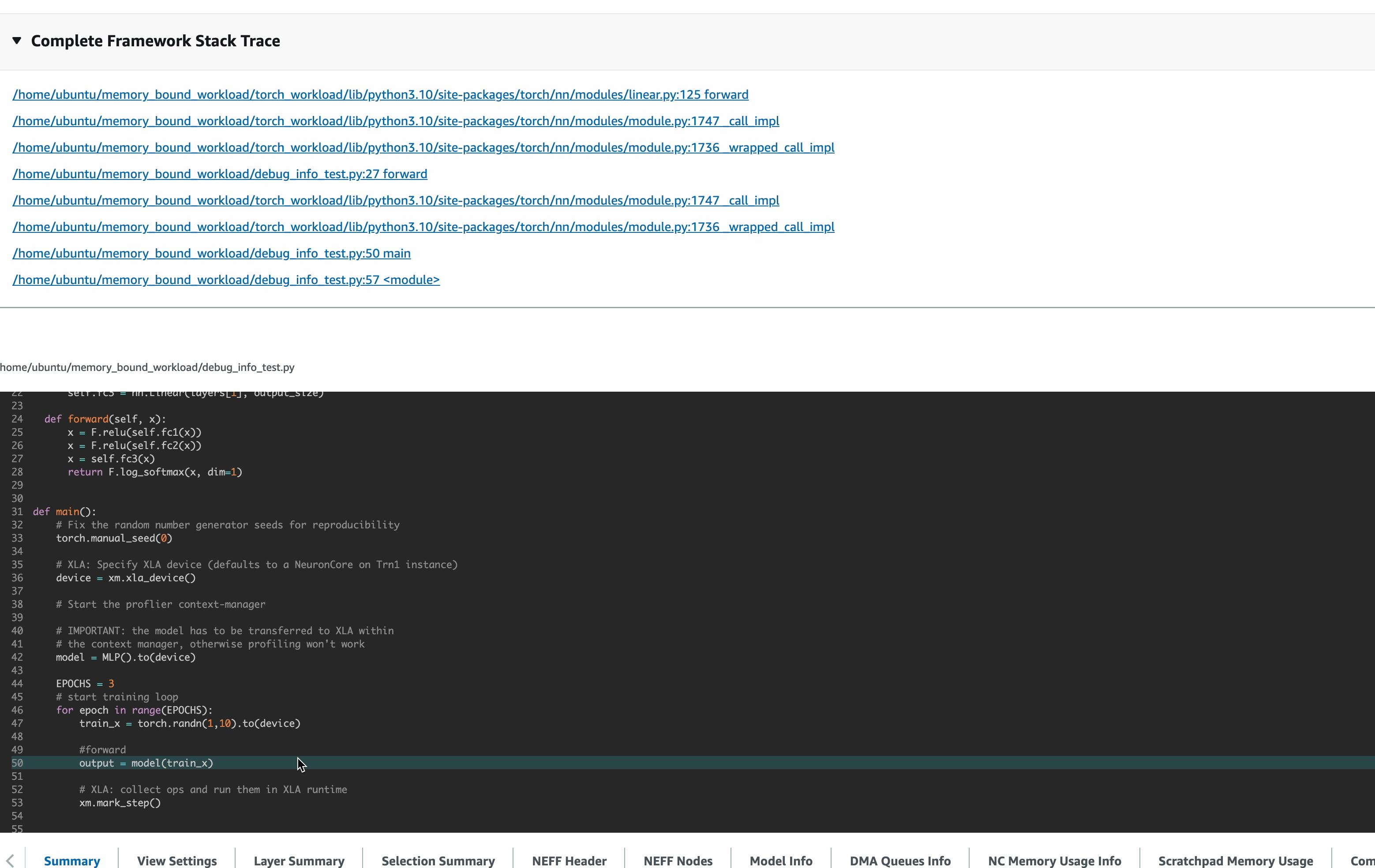1375x868 pixels.
Task: Switch to the Summary tab
Action: point(72,860)
